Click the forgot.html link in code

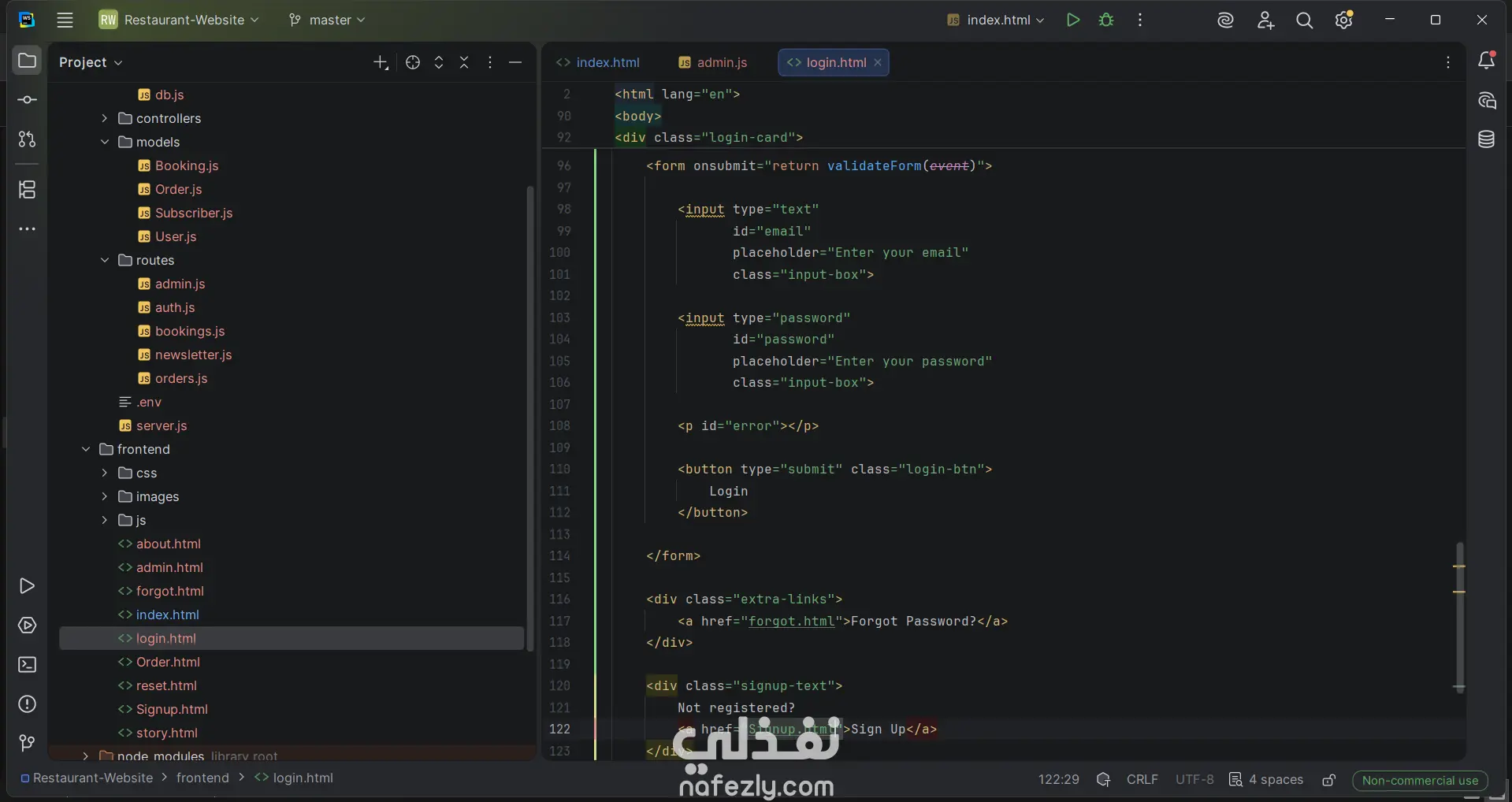tap(791, 621)
